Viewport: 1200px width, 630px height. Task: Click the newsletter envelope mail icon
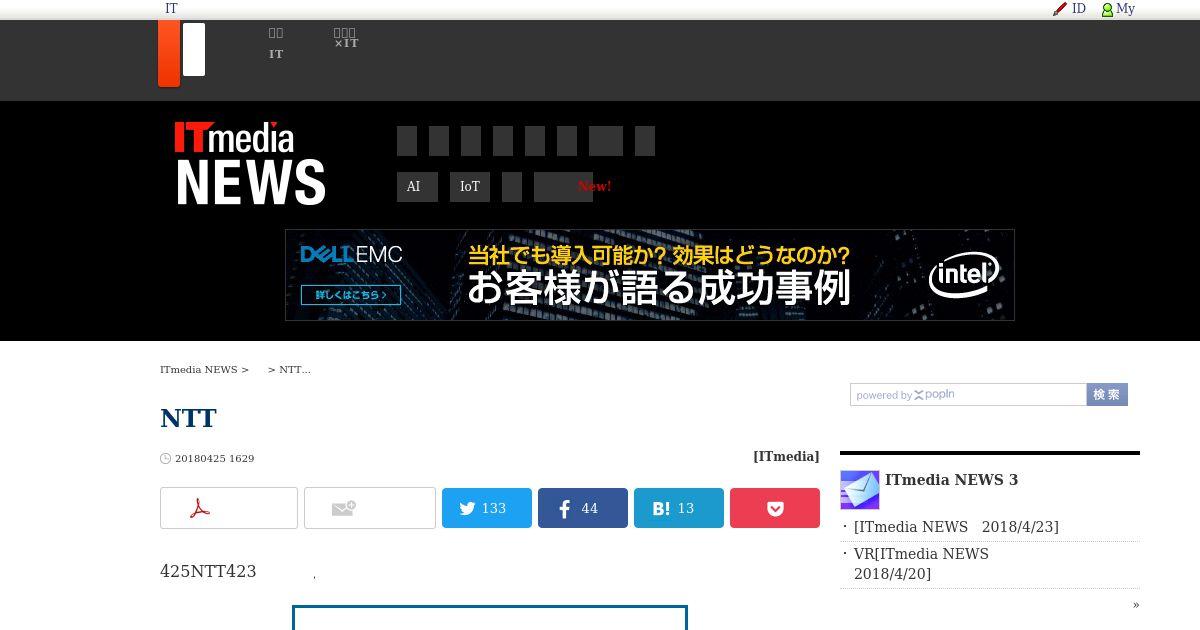click(x=860, y=490)
